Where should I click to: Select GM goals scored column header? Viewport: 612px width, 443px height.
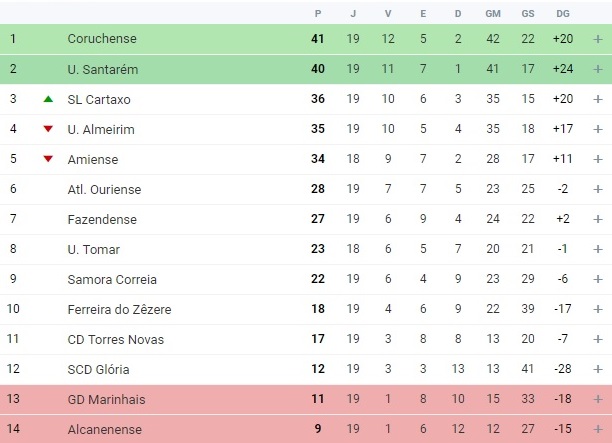coord(493,14)
